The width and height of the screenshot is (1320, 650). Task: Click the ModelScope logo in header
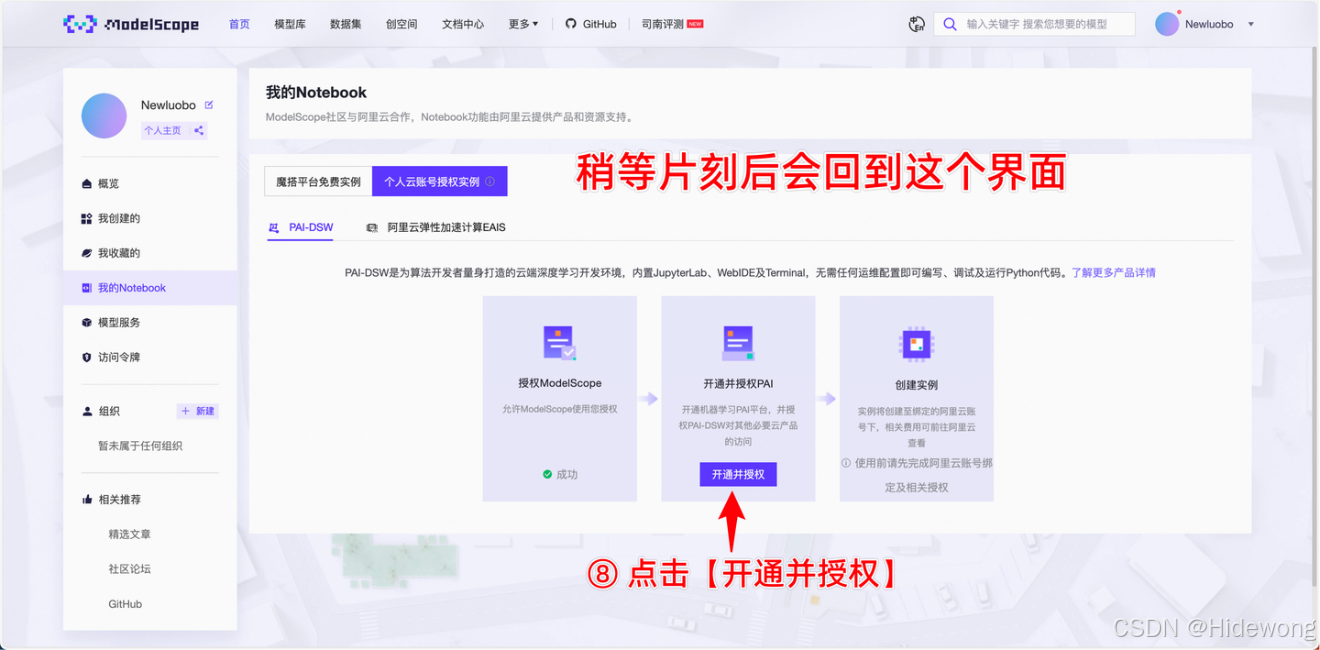(x=131, y=24)
